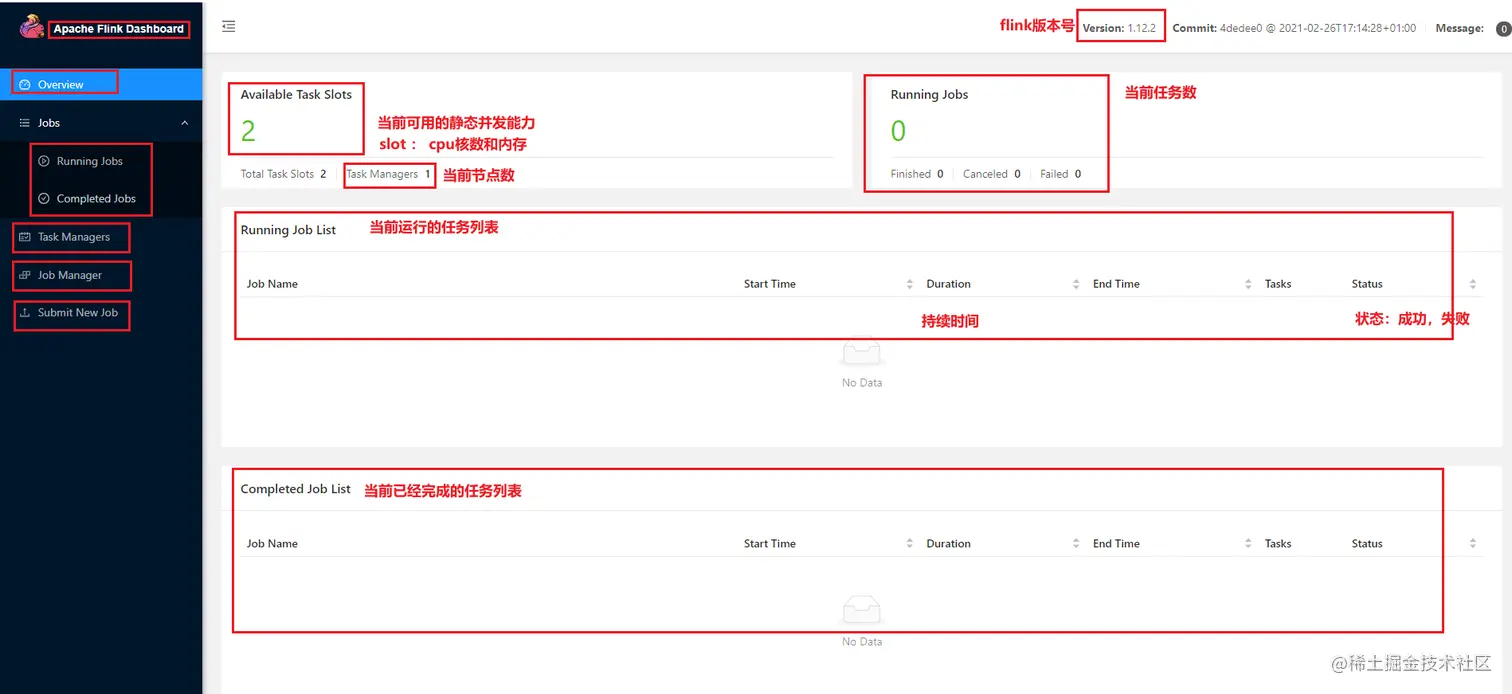Click the empty inbox icon in Completed Job List
1512x694 pixels.
tap(862, 611)
